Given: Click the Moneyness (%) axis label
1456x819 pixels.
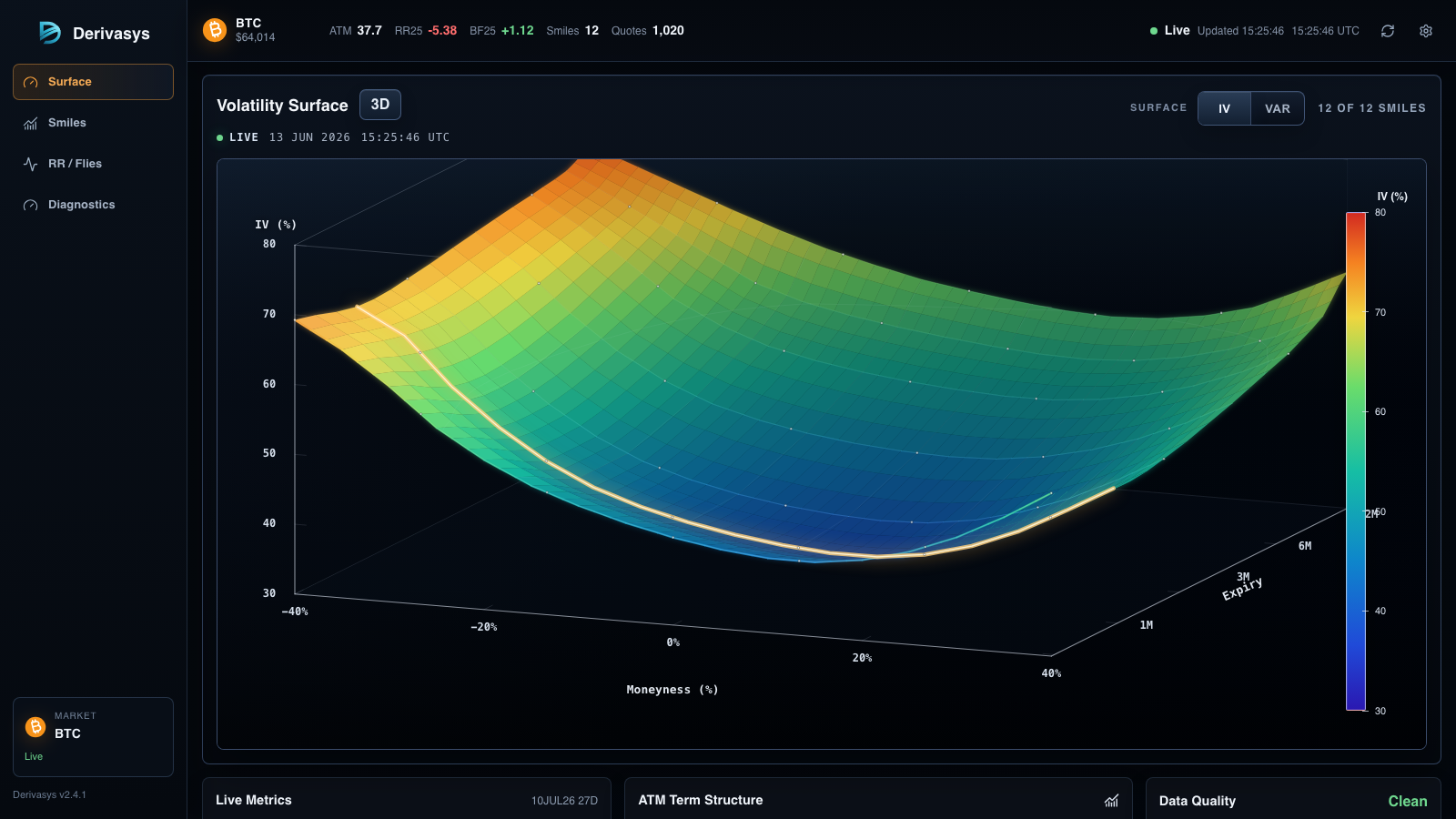Looking at the screenshot, I should tap(672, 690).
